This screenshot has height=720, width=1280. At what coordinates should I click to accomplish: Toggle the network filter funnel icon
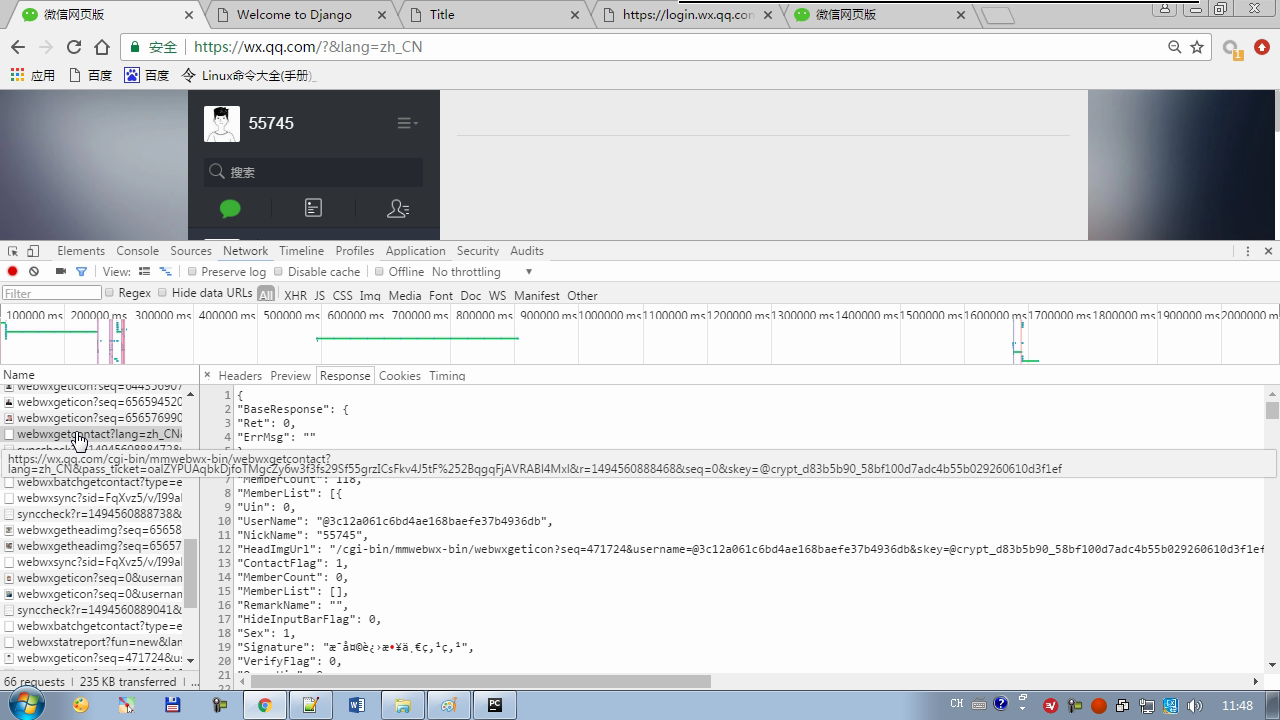click(x=81, y=271)
